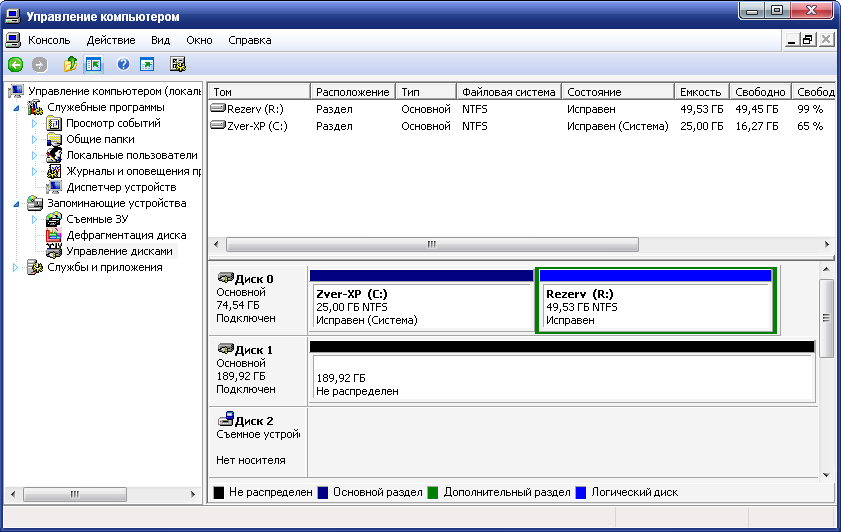The image size is (841, 532).
Task: Open the Действие menu
Action: point(110,40)
